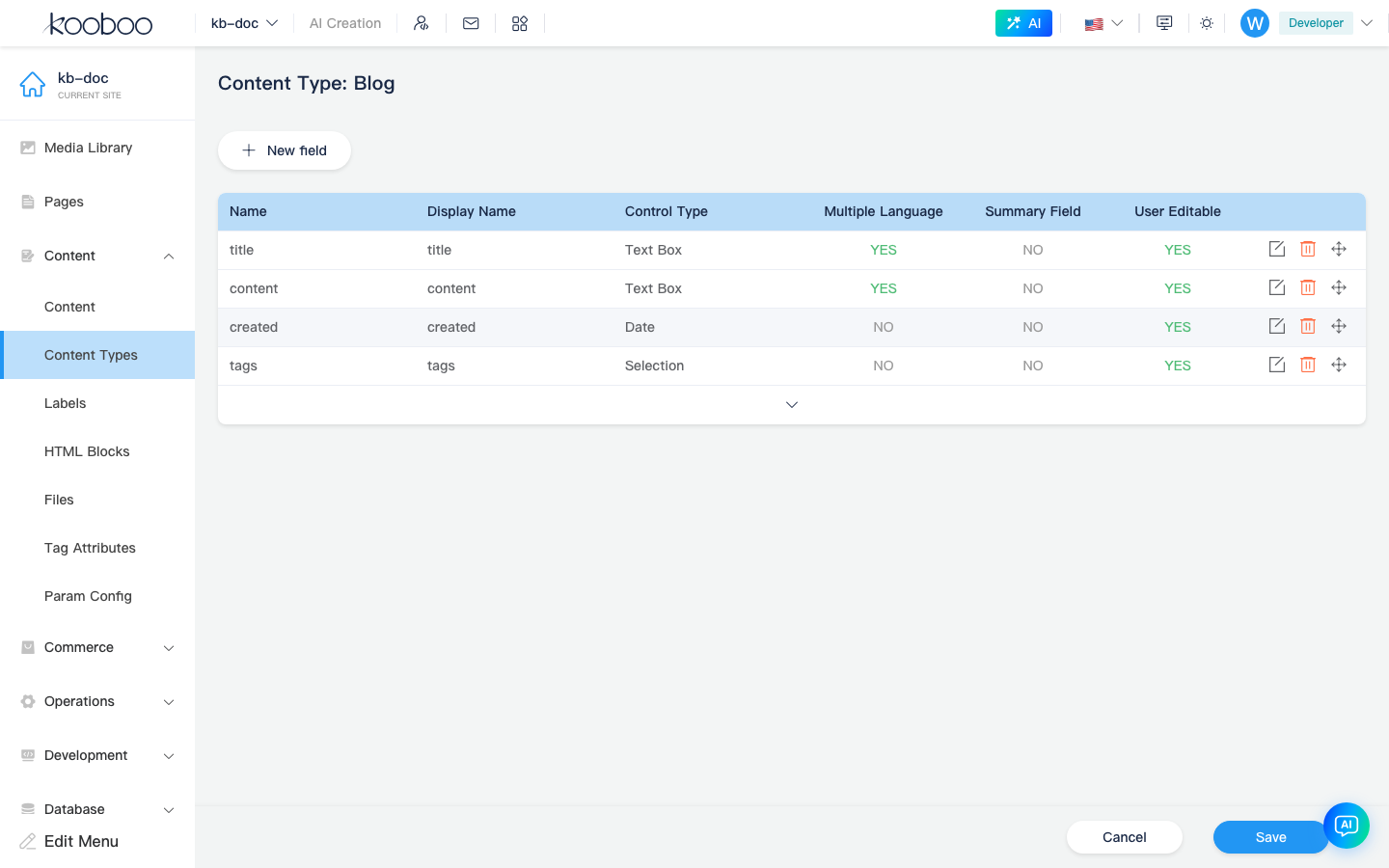Edit the created field

(x=1277, y=326)
